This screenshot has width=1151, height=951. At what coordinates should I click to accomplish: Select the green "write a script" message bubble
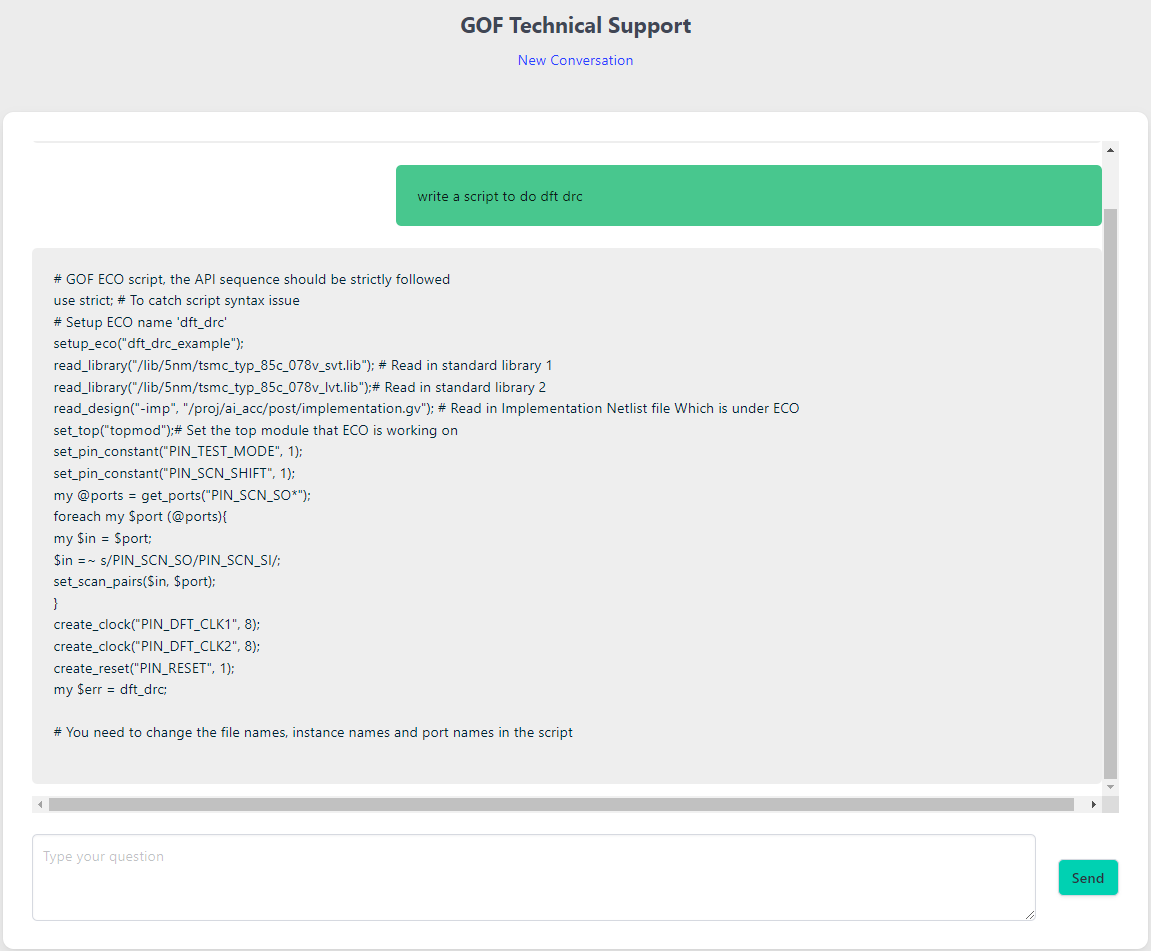tap(748, 196)
